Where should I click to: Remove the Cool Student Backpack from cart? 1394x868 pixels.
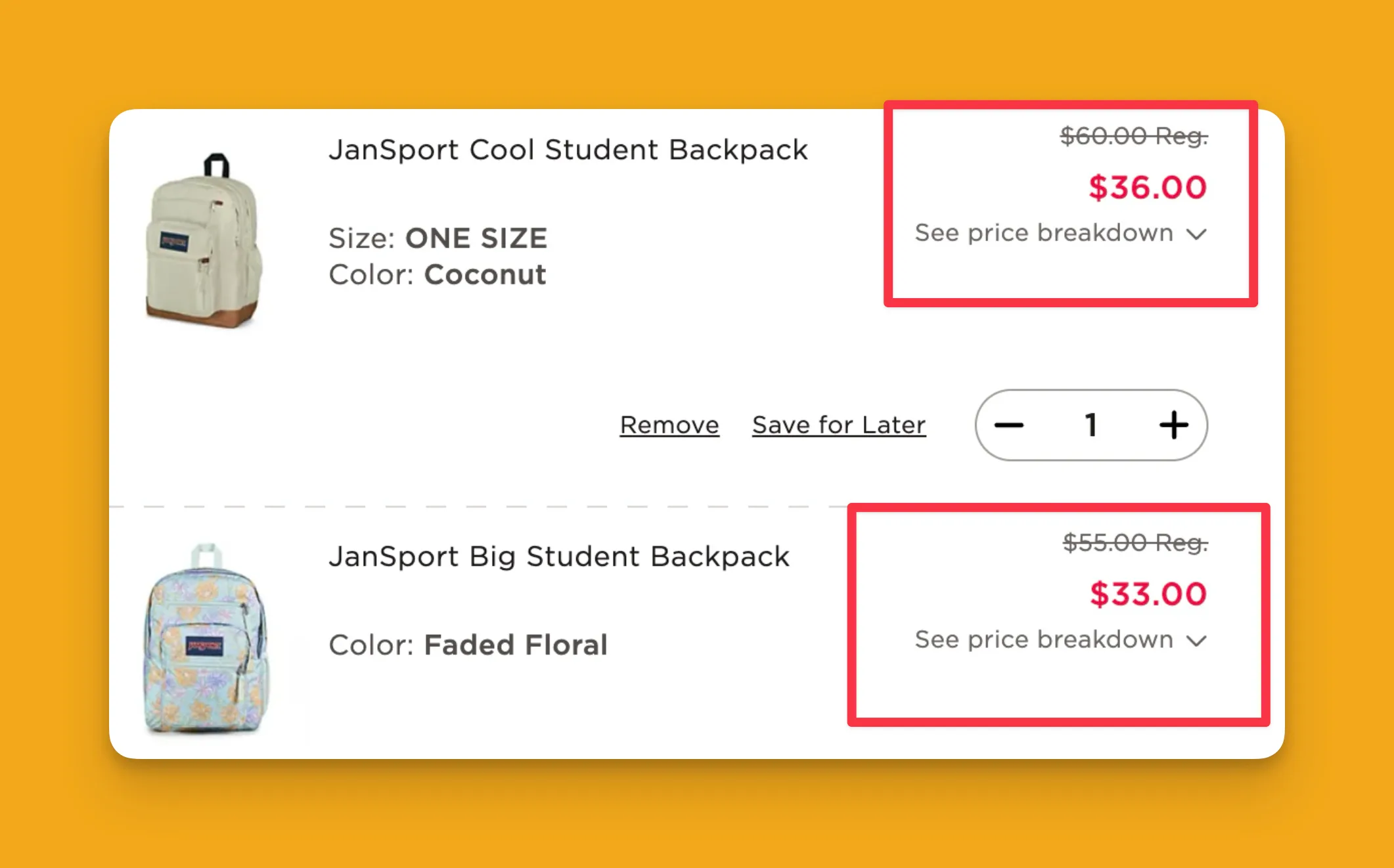coord(669,425)
